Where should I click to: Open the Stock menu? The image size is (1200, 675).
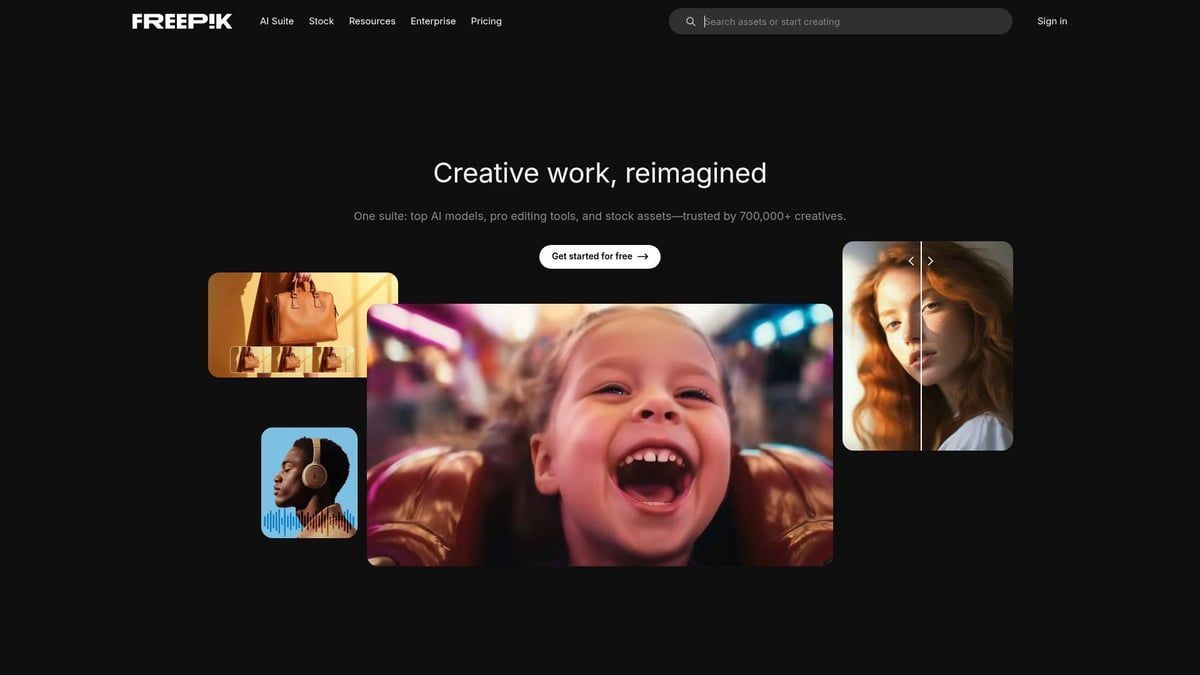(x=321, y=21)
